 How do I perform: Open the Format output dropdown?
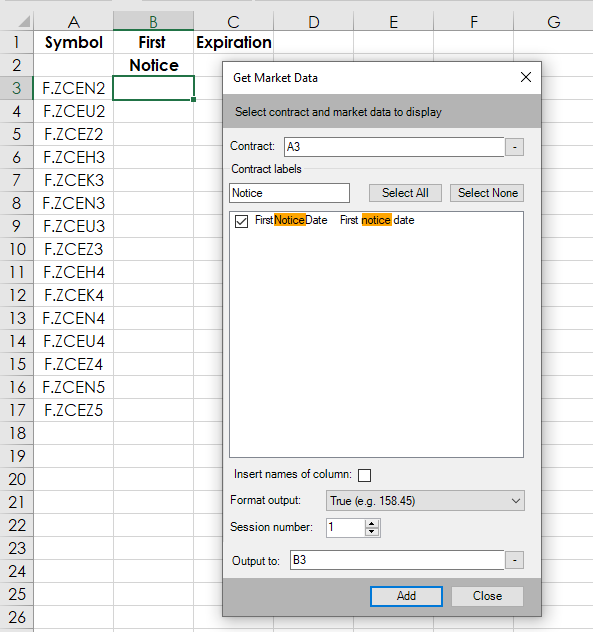pyautogui.click(x=425, y=501)
